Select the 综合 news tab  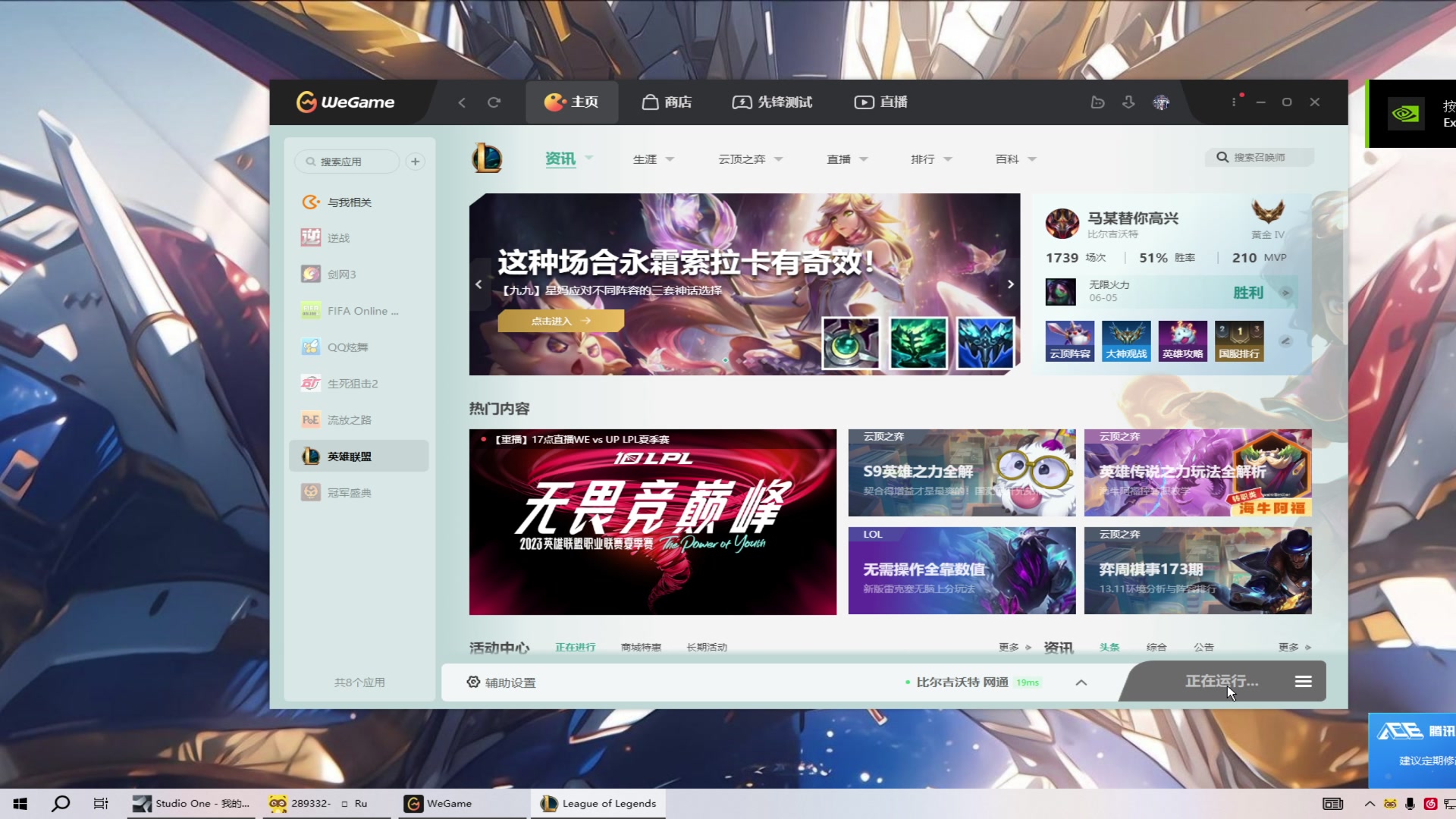click(1156, 647)
